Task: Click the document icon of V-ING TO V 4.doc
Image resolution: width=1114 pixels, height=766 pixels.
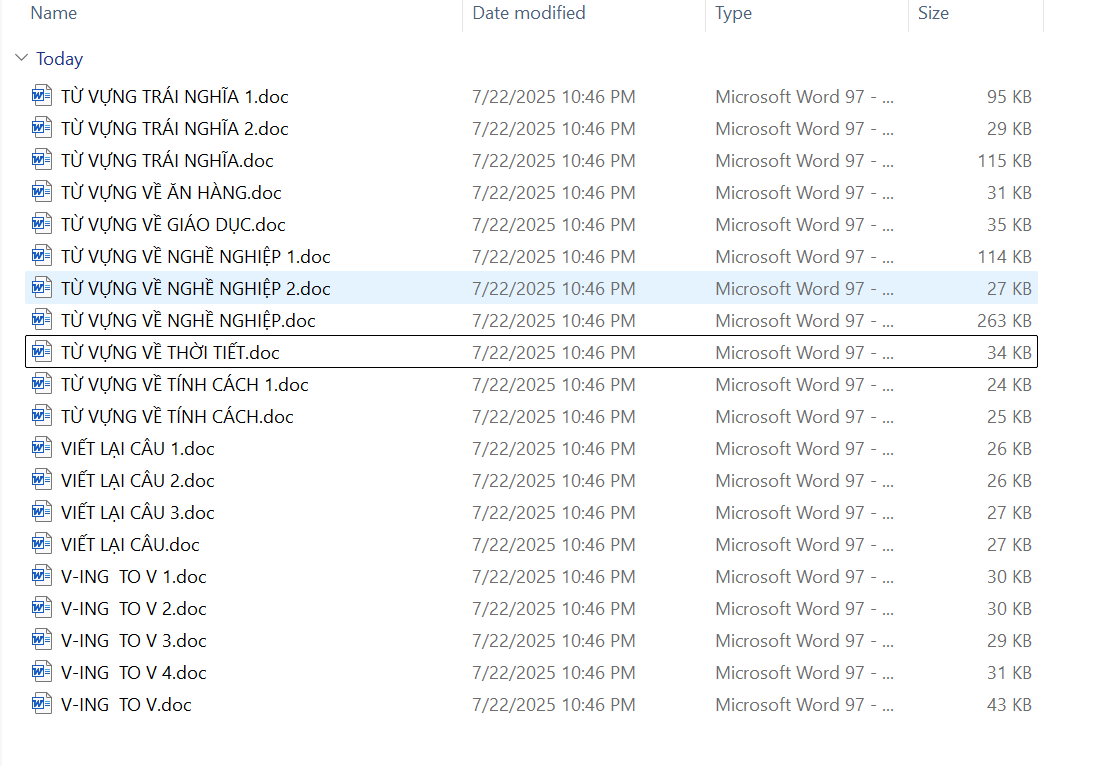Action: pyautogui.click(x=41, y=673)
